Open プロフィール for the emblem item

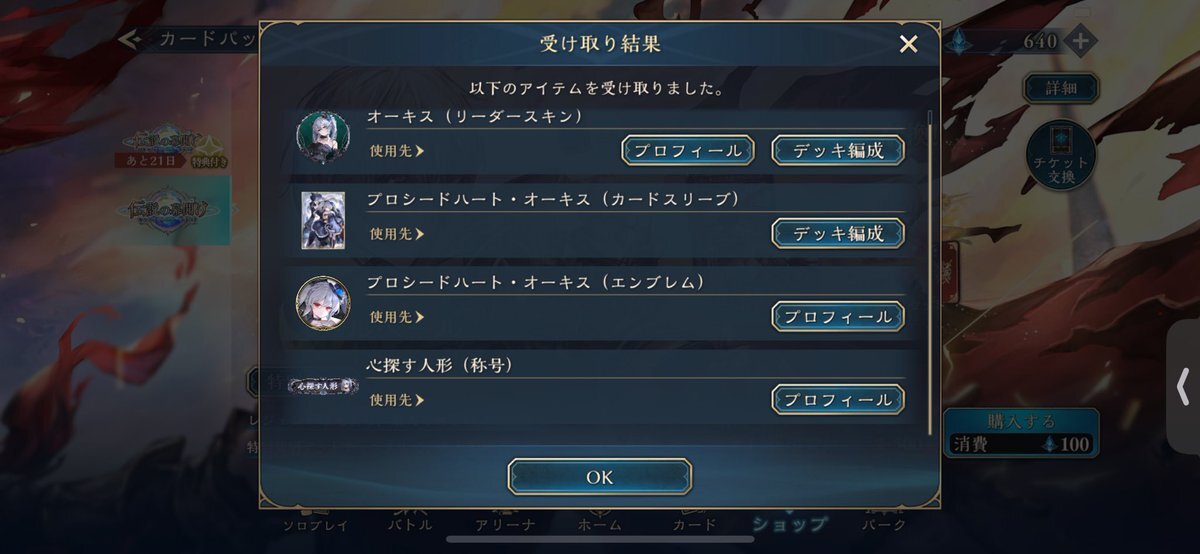click(x=838, y=316)
